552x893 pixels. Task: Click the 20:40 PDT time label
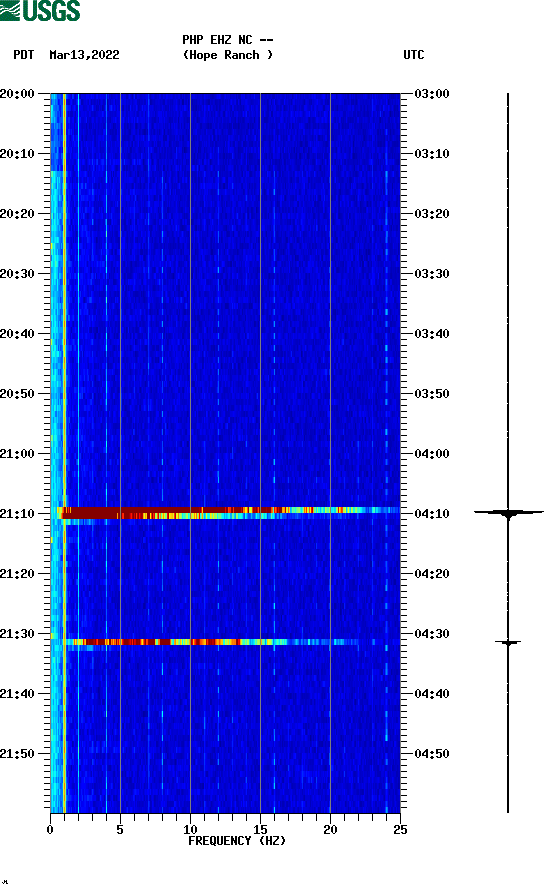click(17, 334)
